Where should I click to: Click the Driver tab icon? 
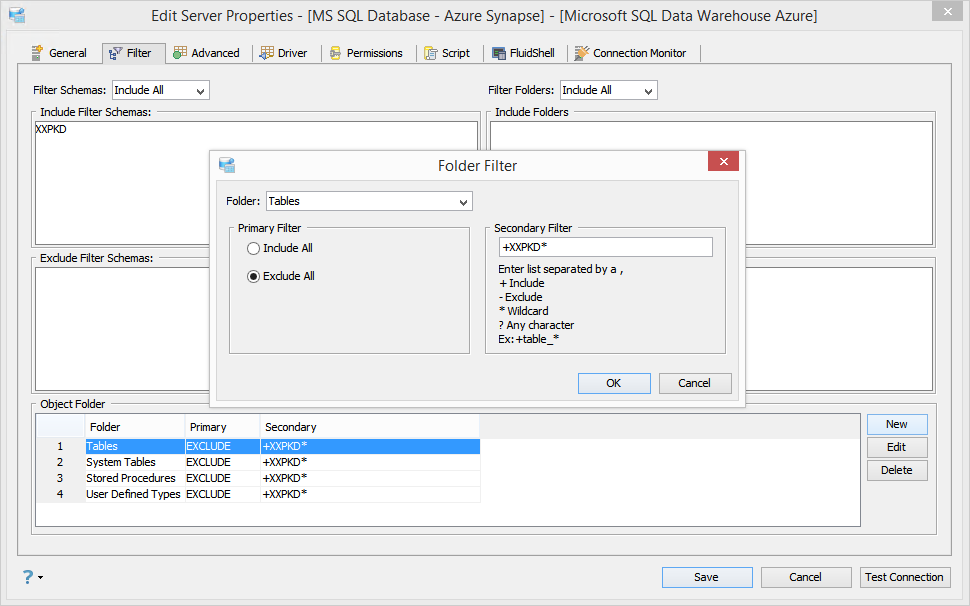click(x=267, y=53)
